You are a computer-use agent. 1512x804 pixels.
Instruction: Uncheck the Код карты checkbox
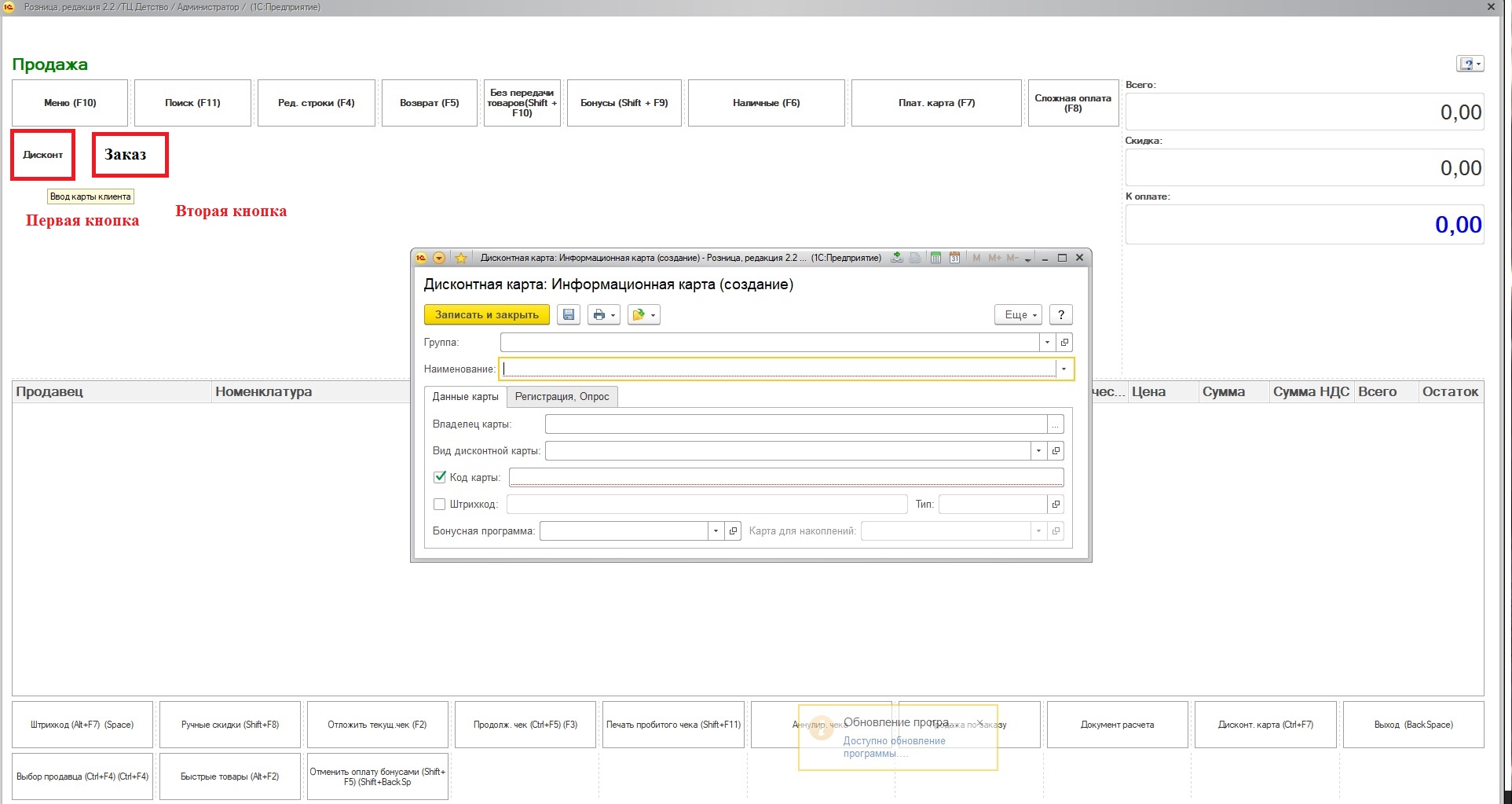click(x=440, y=477)
